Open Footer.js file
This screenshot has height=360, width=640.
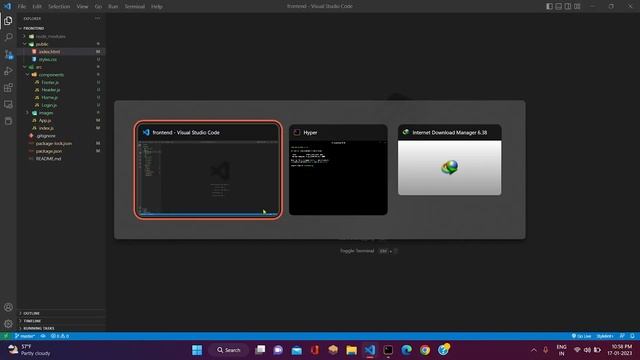click(x=50, y=82)
